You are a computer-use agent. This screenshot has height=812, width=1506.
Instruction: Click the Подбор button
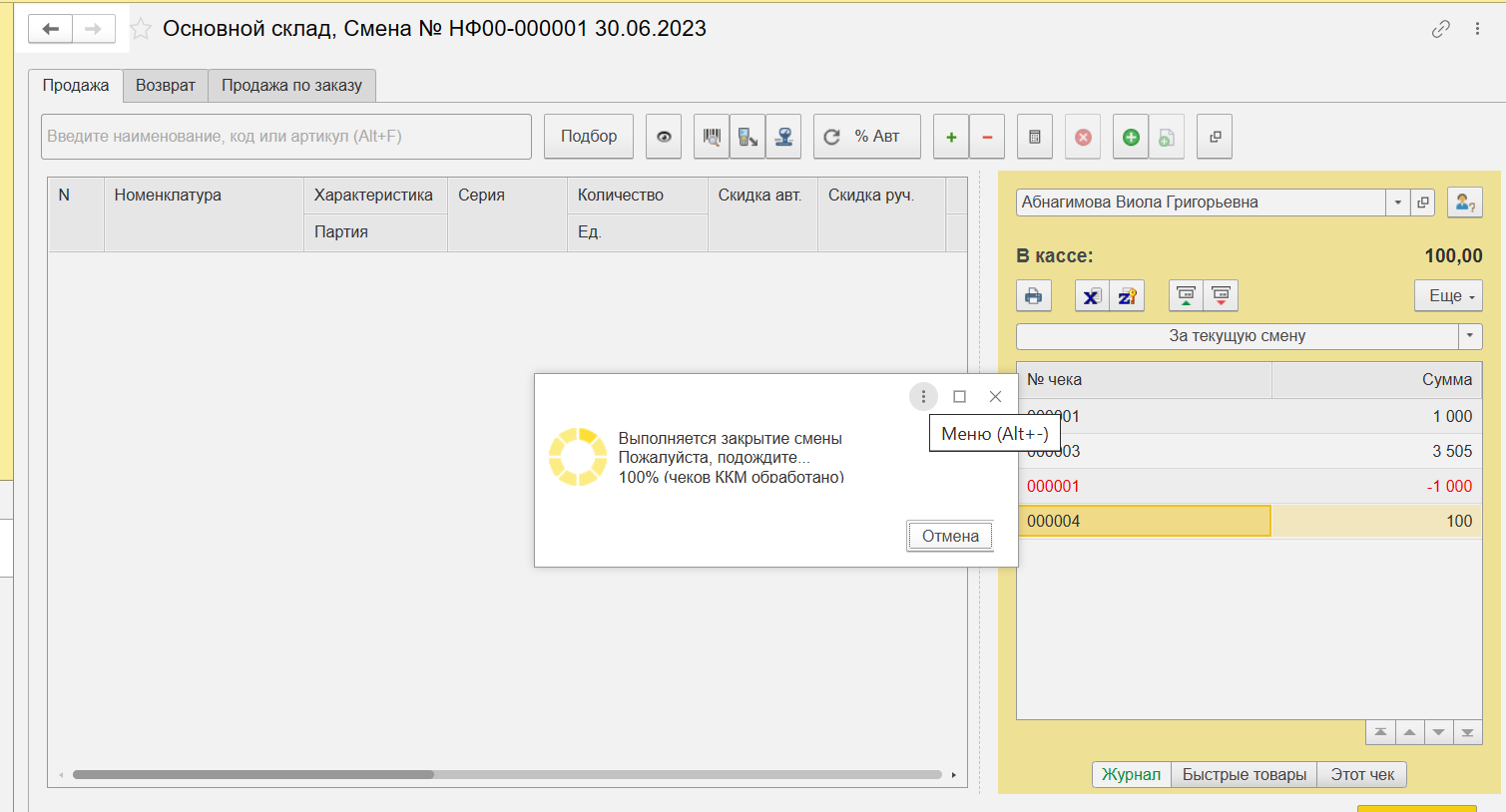pos(589,137)
